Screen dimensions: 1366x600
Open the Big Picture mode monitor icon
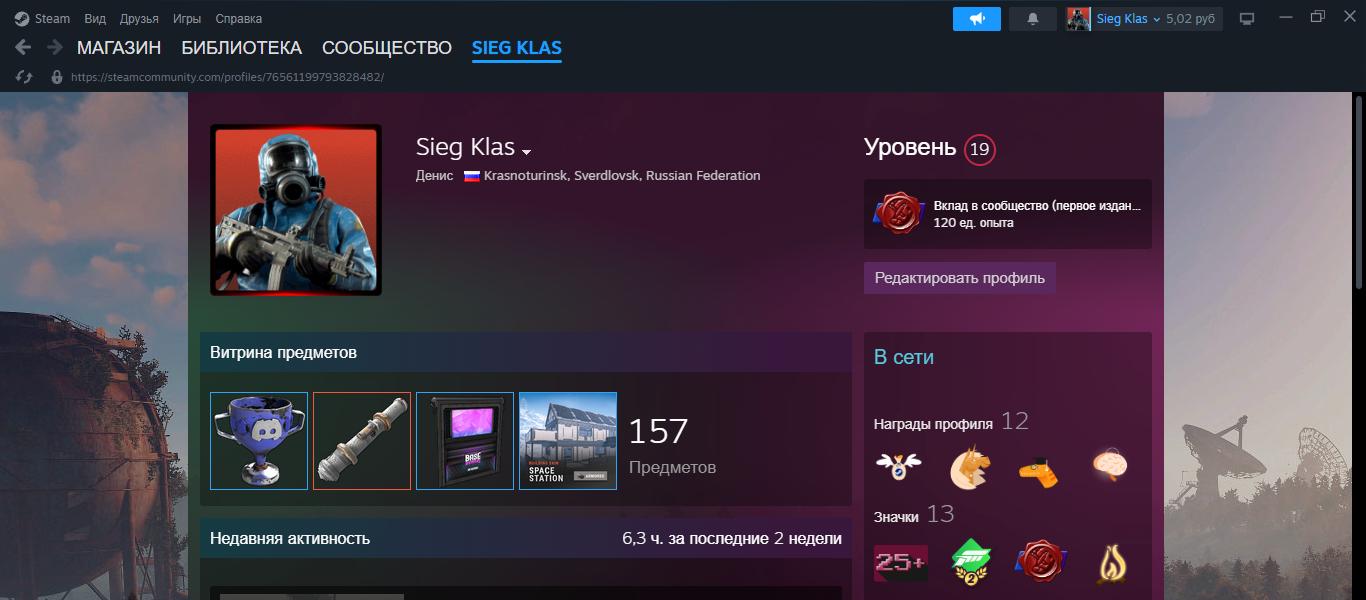pyautogui.click(x=1247, y=19)
